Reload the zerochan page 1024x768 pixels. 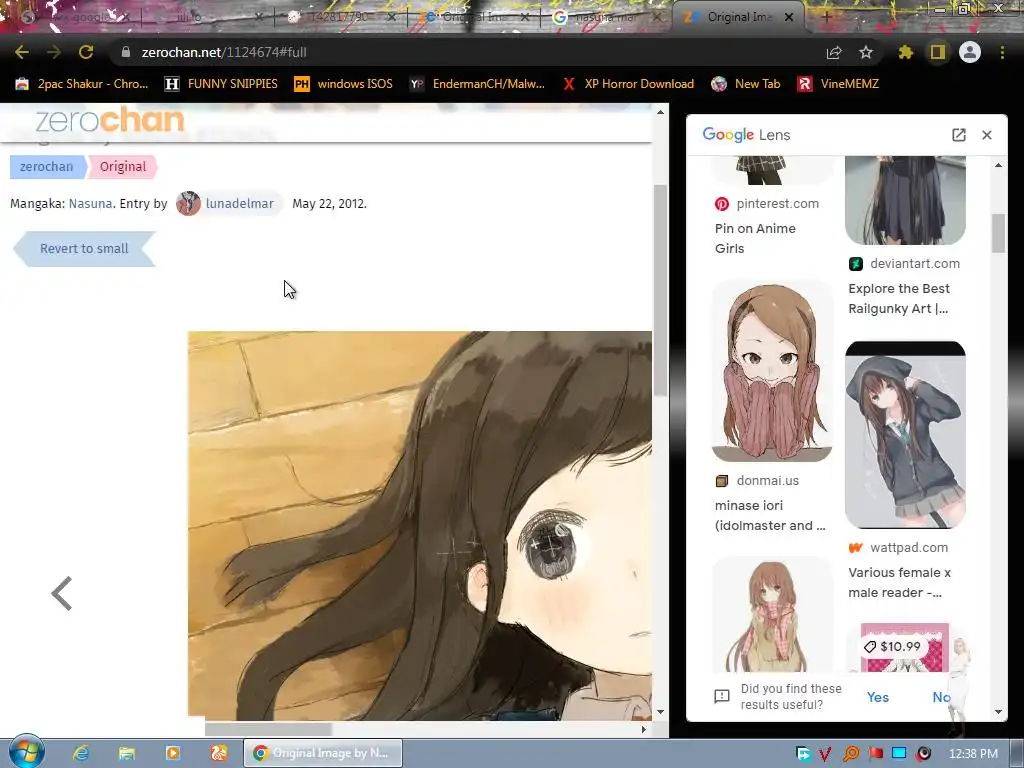pos(86,52)
